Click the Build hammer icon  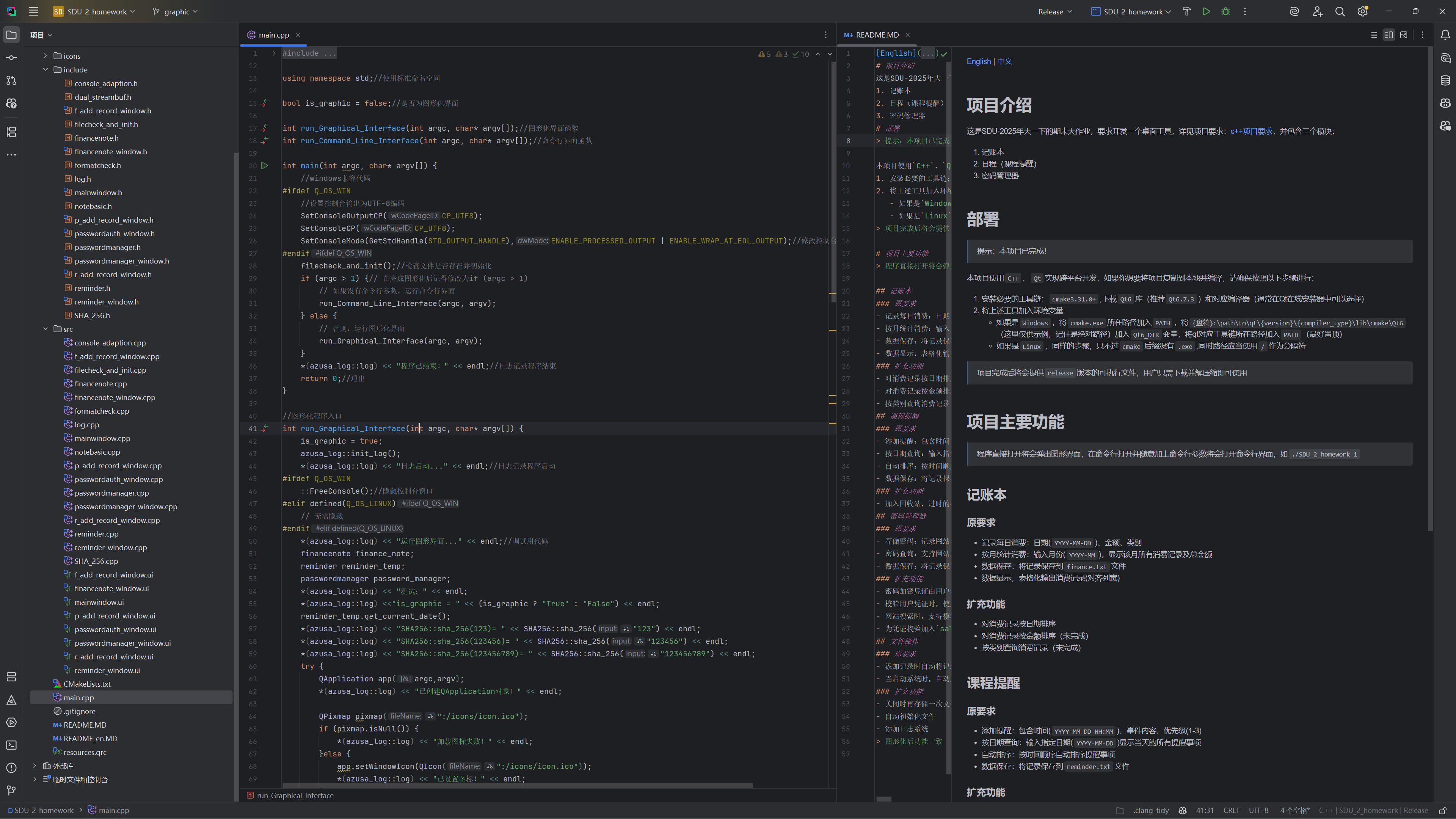point(1186,11)
